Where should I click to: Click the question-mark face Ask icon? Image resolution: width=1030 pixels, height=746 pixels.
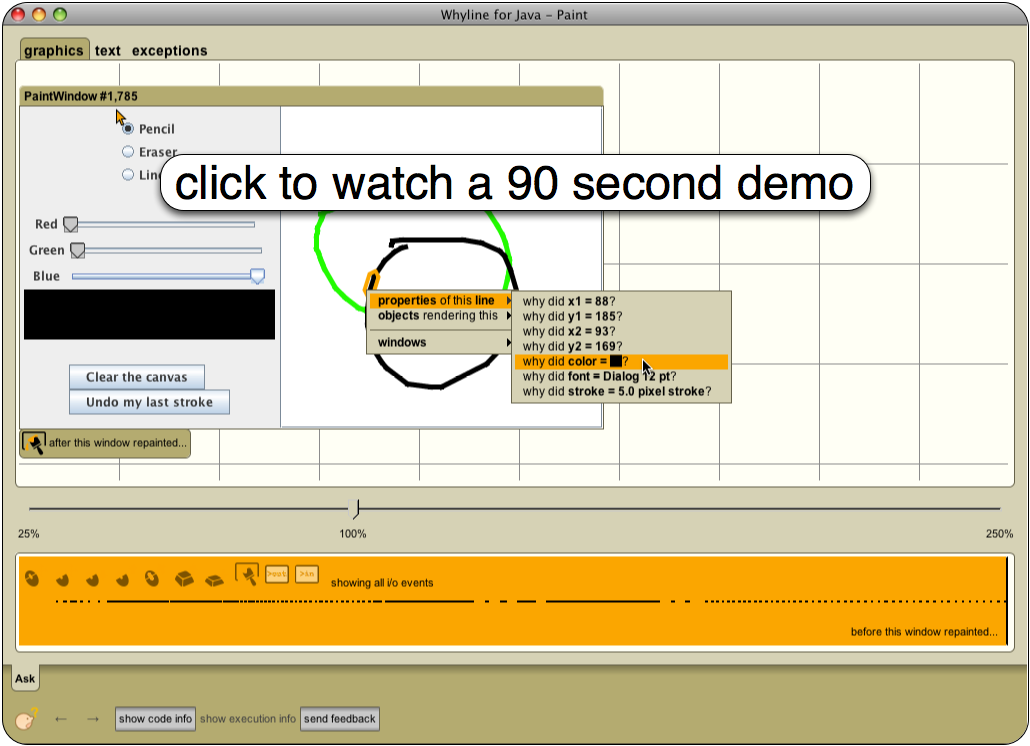pos(27,718)
